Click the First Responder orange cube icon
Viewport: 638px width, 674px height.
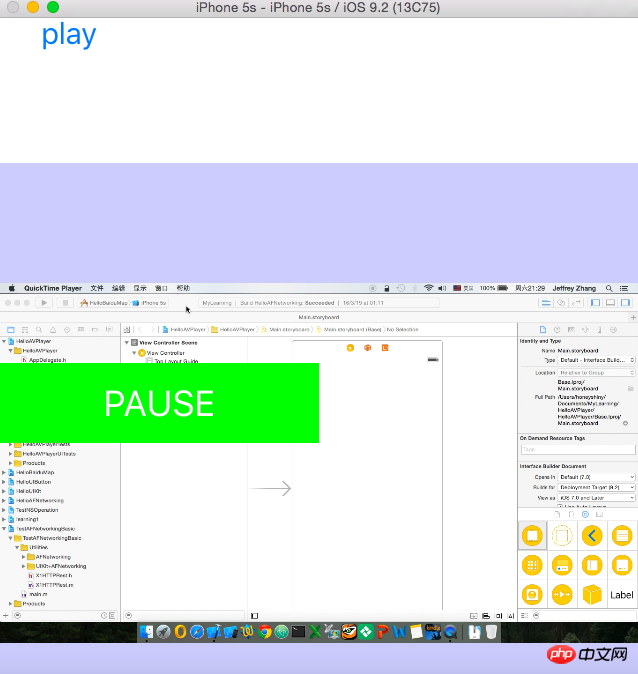pyautogui.click(x=368, y=348)
